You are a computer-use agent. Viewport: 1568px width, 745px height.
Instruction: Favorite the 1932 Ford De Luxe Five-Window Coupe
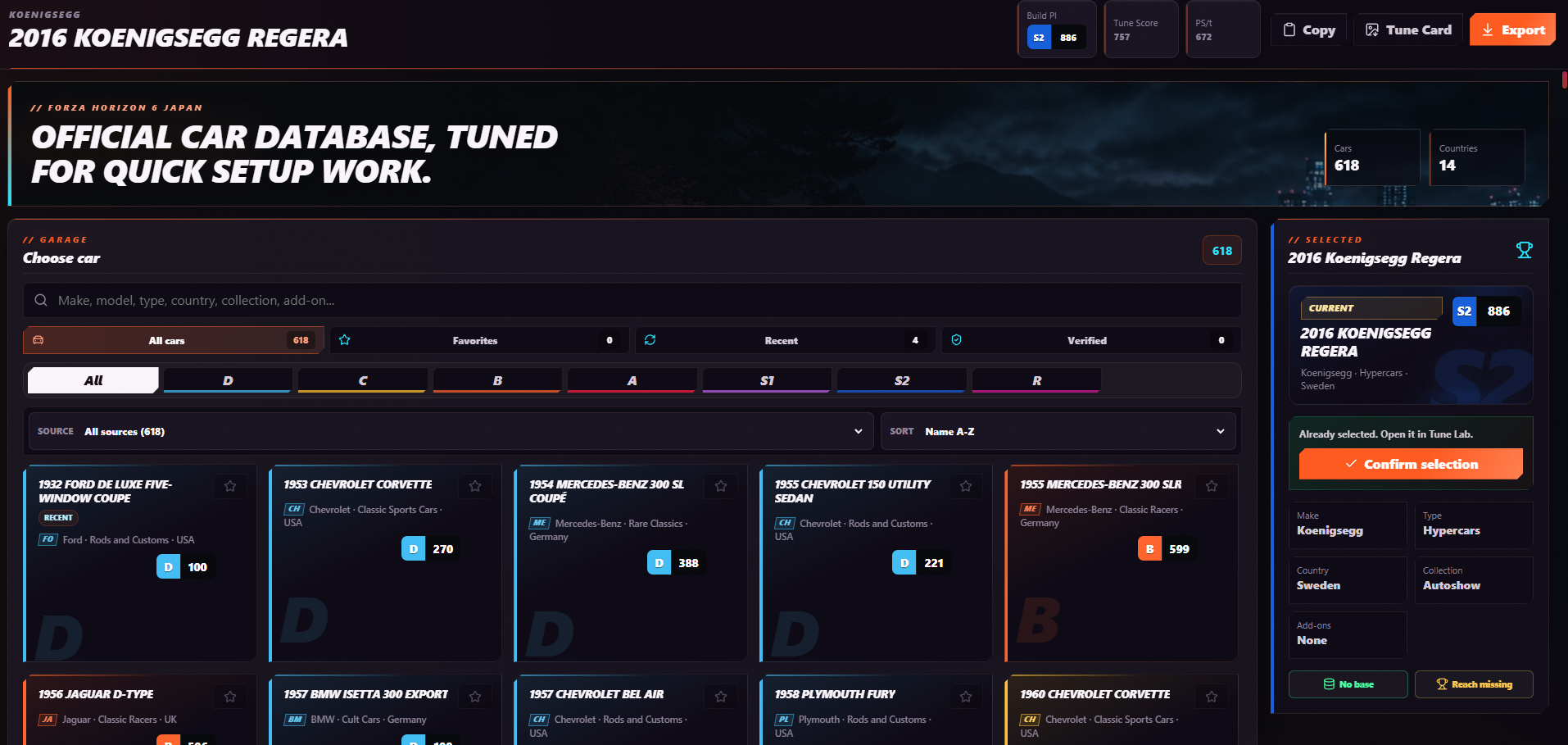point(230,486)
